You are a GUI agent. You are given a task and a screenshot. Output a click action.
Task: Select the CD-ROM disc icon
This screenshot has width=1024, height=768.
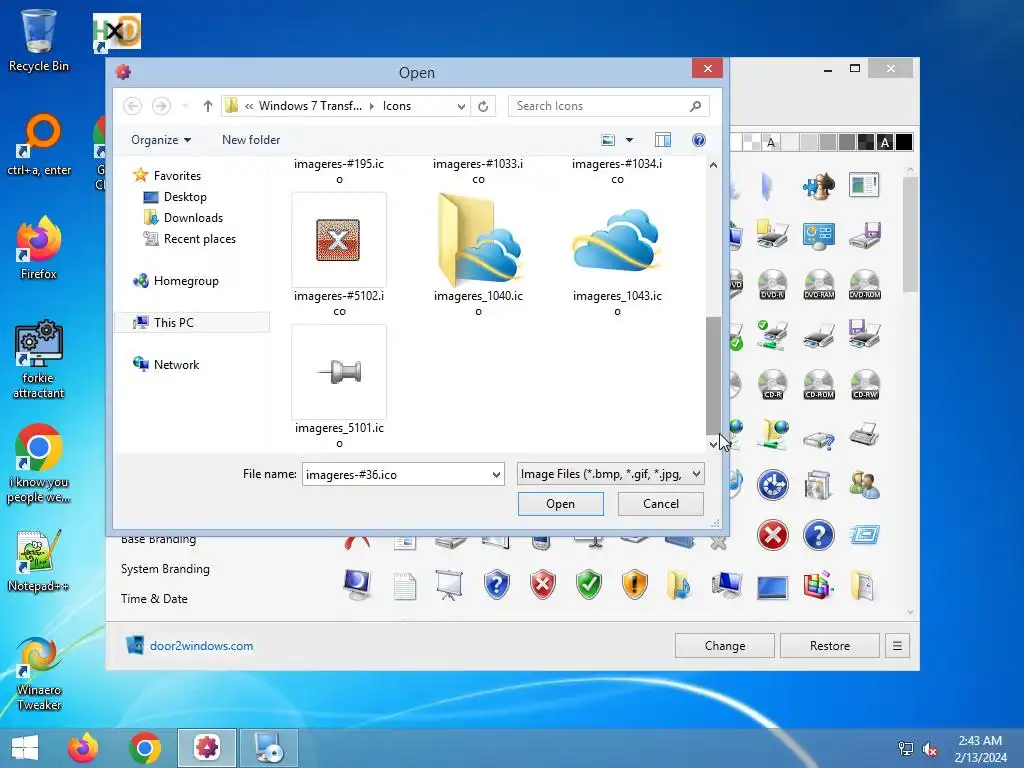coord(819,385)
